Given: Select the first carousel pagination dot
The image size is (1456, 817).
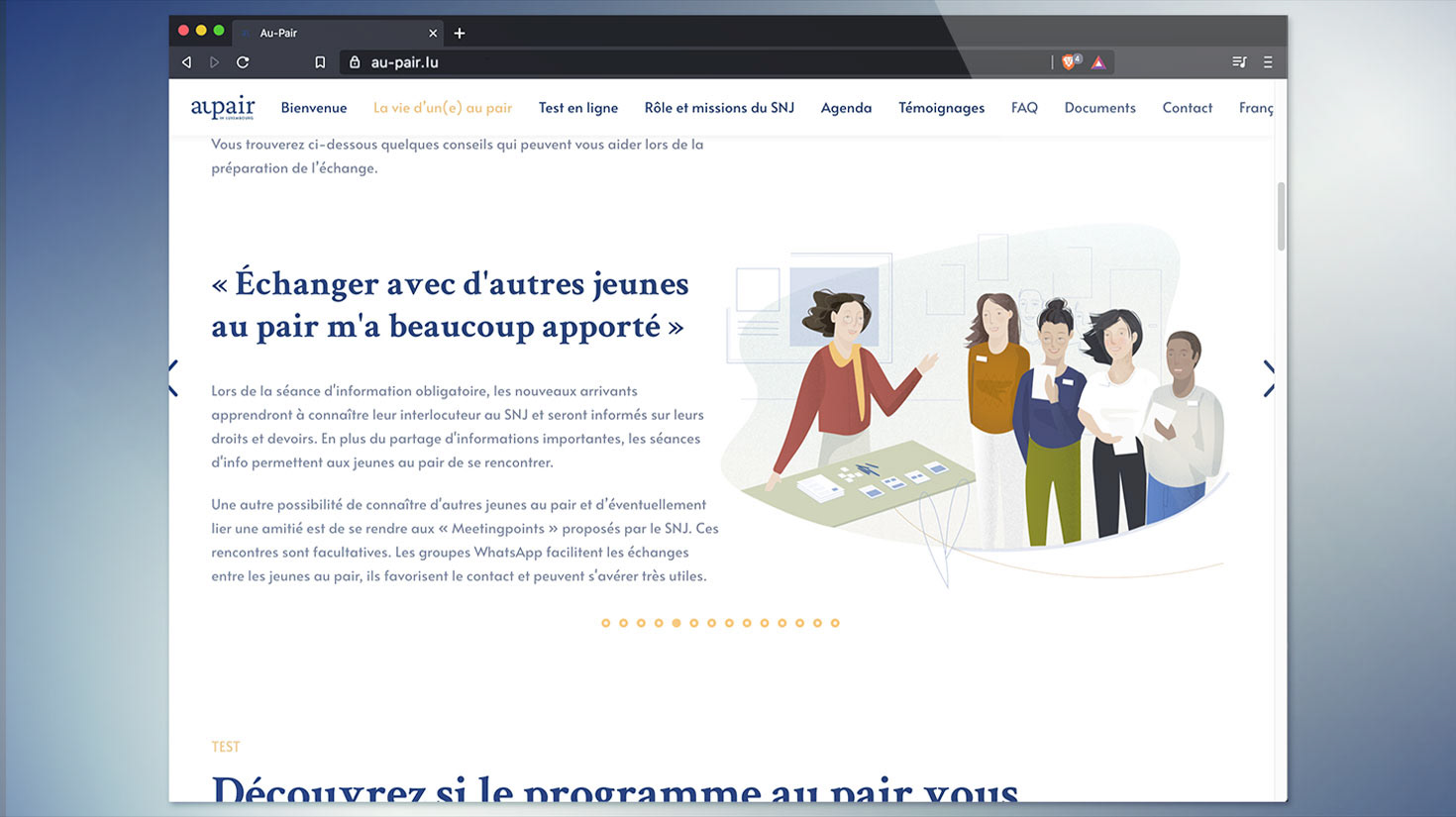Looking at the screenshot, I should [606, 623].
